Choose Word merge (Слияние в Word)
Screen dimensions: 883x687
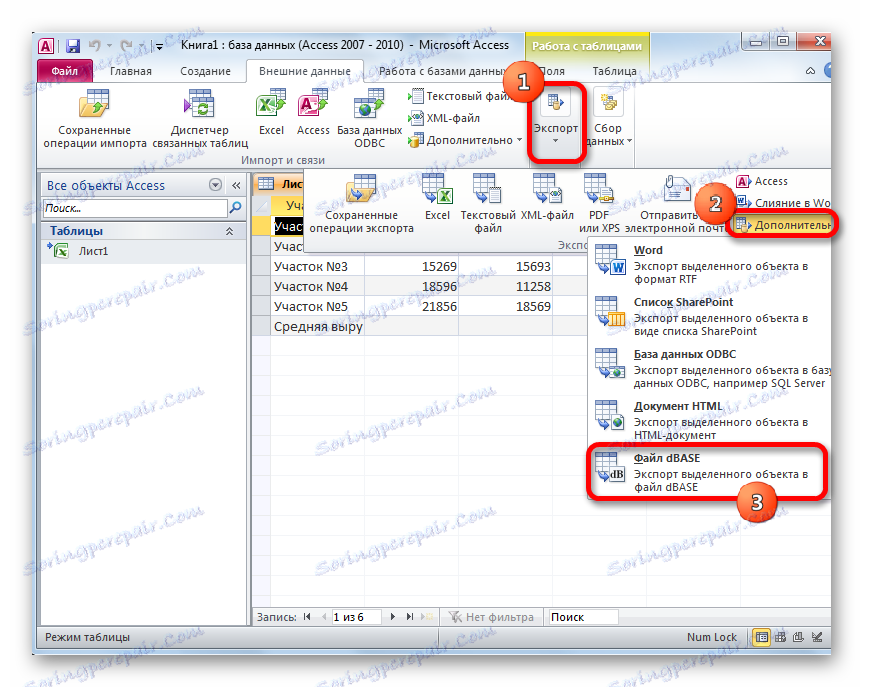(x=783, y=203)
